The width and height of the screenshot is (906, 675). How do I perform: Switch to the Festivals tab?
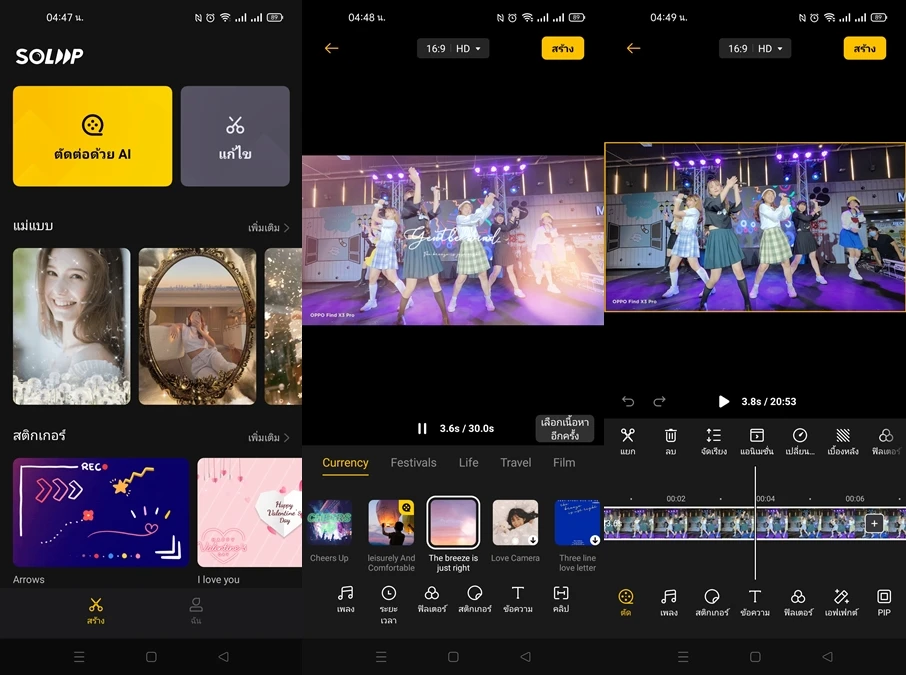[x=413, y=463]
